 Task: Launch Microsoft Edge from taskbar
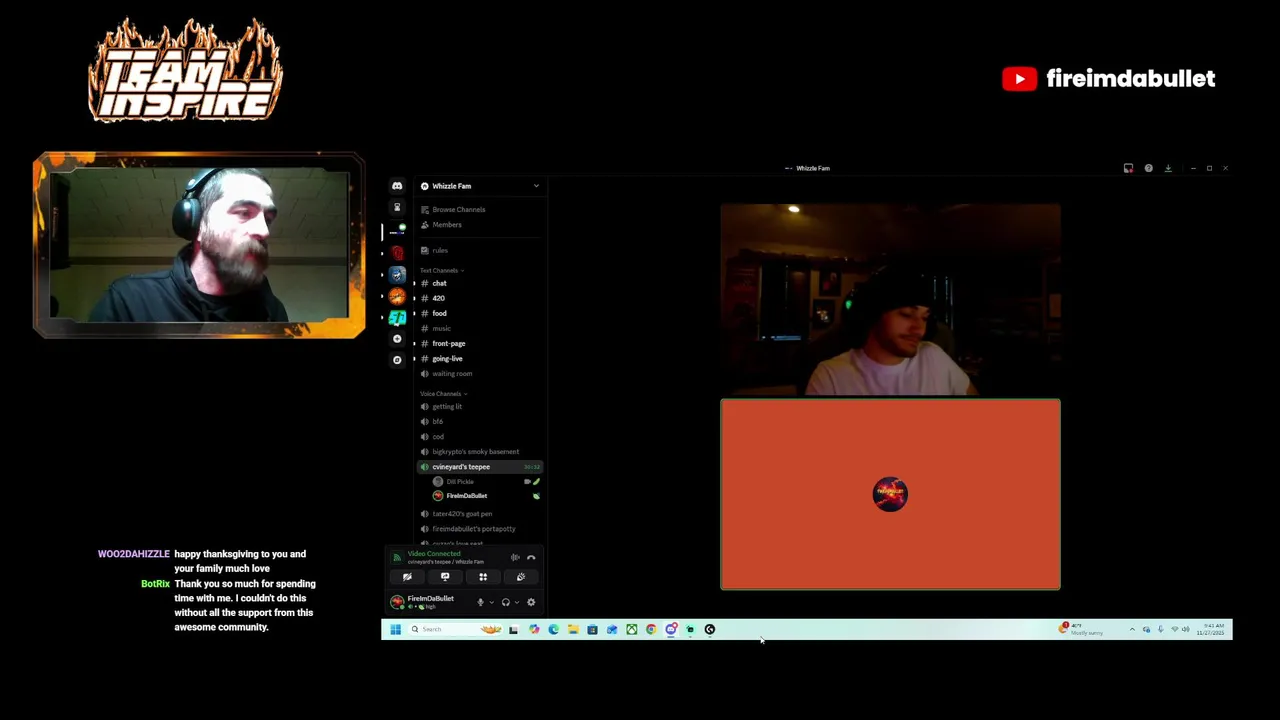pyautogui.click(x=553, y=629)
